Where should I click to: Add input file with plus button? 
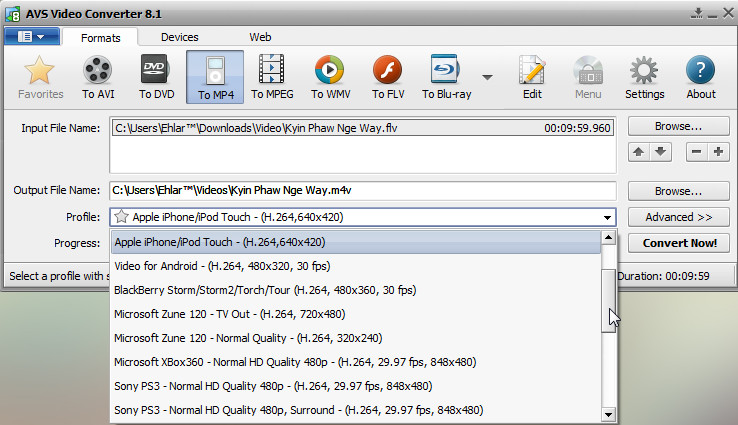(x=718, y=152)
